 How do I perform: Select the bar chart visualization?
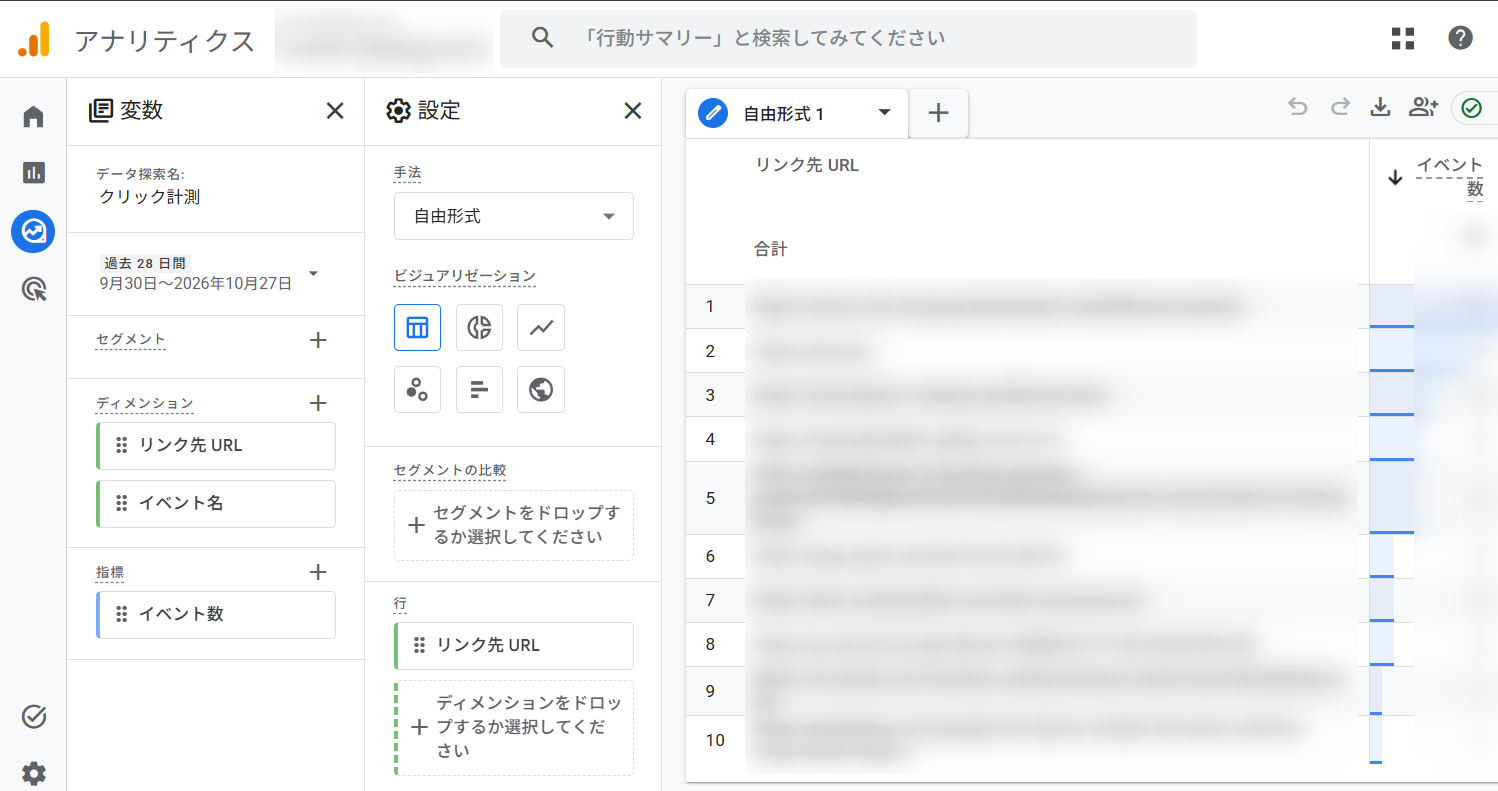[479, 389]
